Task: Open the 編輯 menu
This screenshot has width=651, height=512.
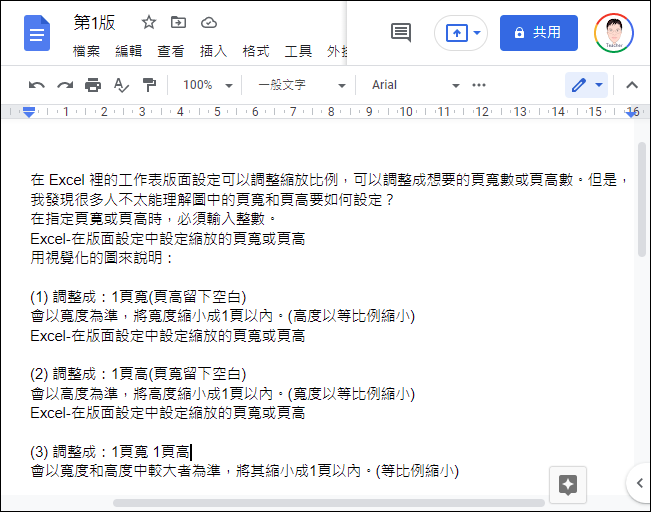Action: pos(129,51)
